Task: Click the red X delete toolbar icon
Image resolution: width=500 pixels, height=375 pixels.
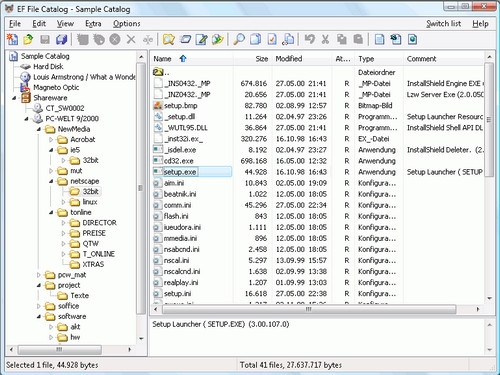Action: click(x=131, y=39)
